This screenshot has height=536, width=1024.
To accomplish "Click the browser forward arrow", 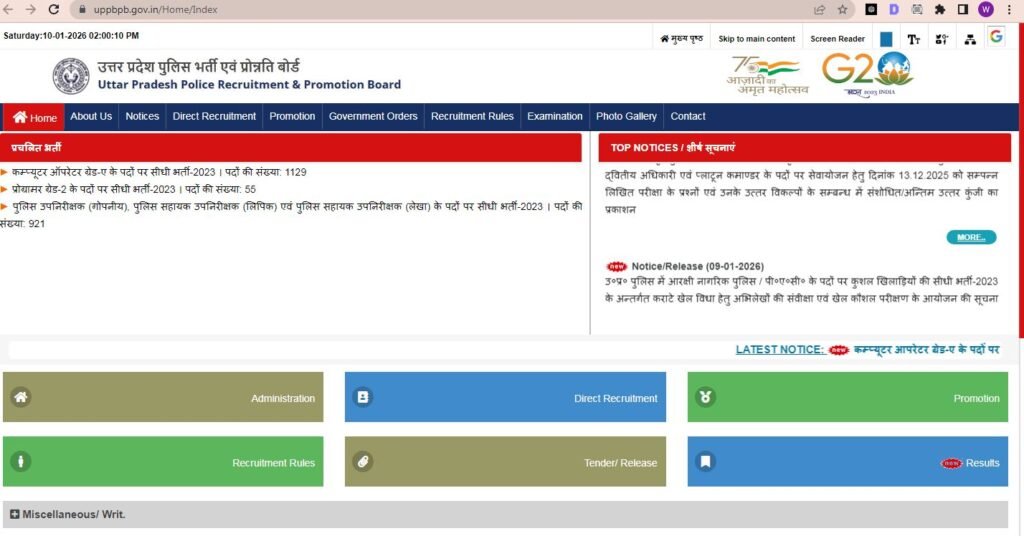I will coord(31,9).
